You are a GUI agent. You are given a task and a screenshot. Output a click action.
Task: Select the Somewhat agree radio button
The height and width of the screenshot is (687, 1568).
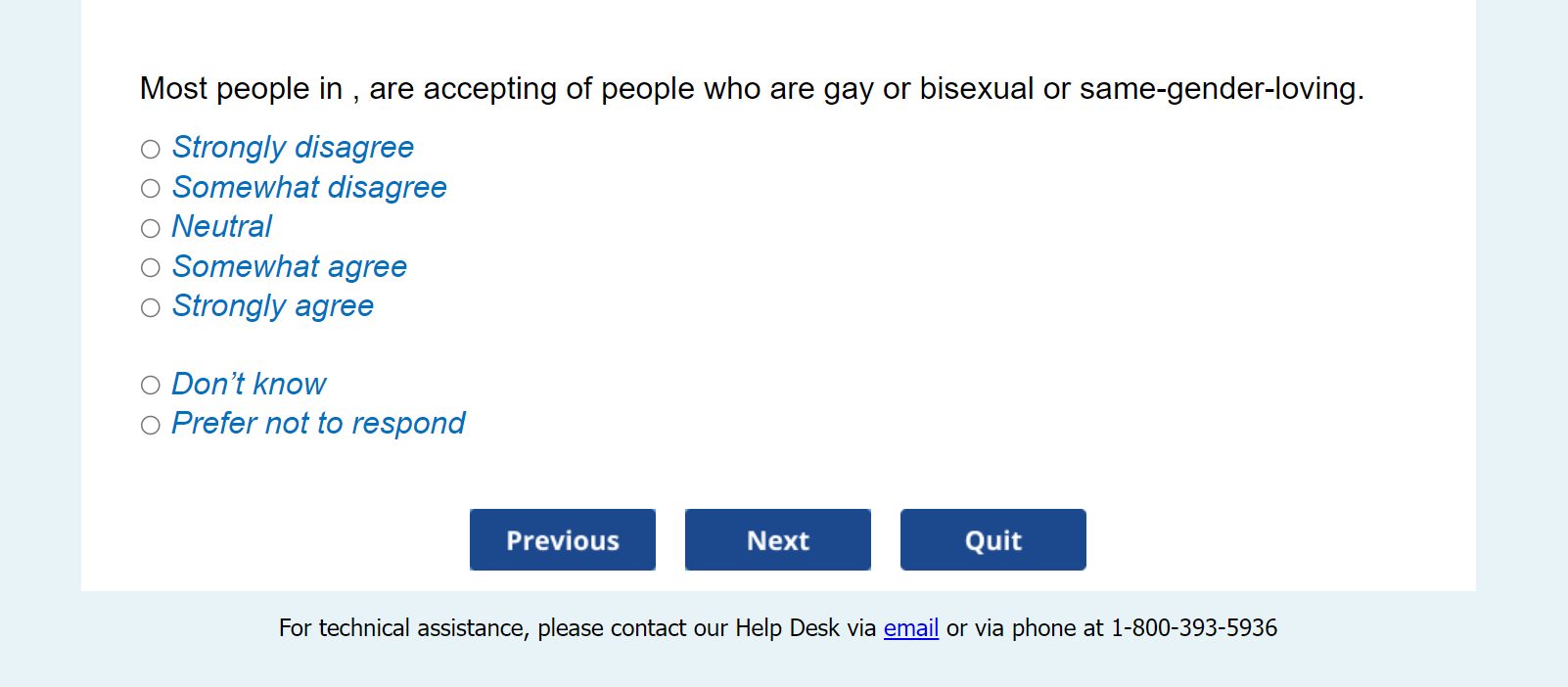coord(150,267)
